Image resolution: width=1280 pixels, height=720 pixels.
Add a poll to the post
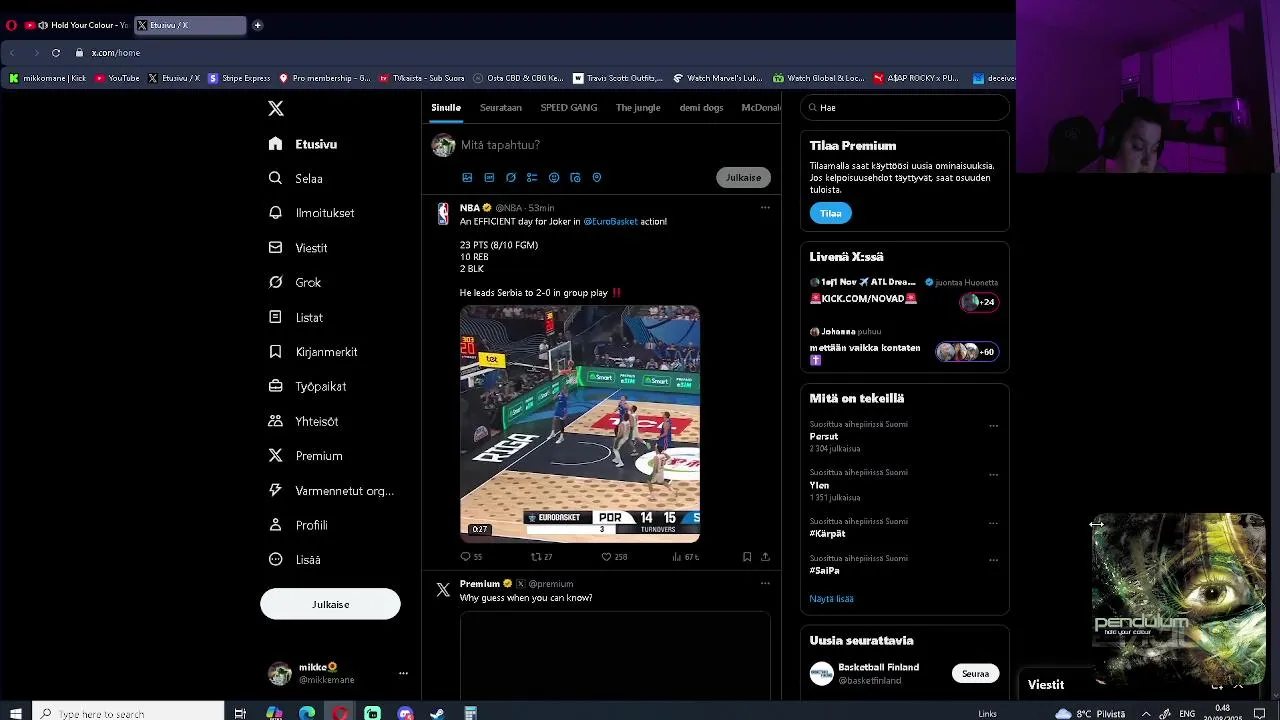point(532,177)
